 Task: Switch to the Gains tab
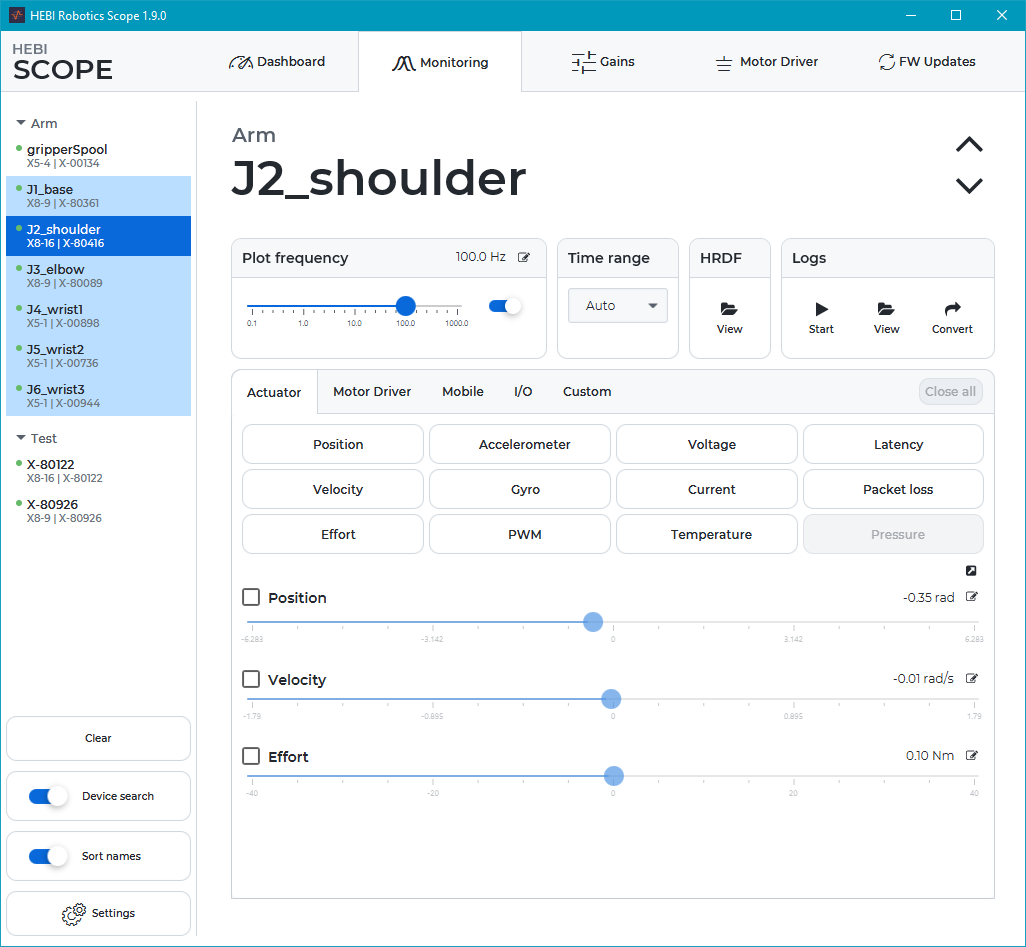(x=603, y=61)
